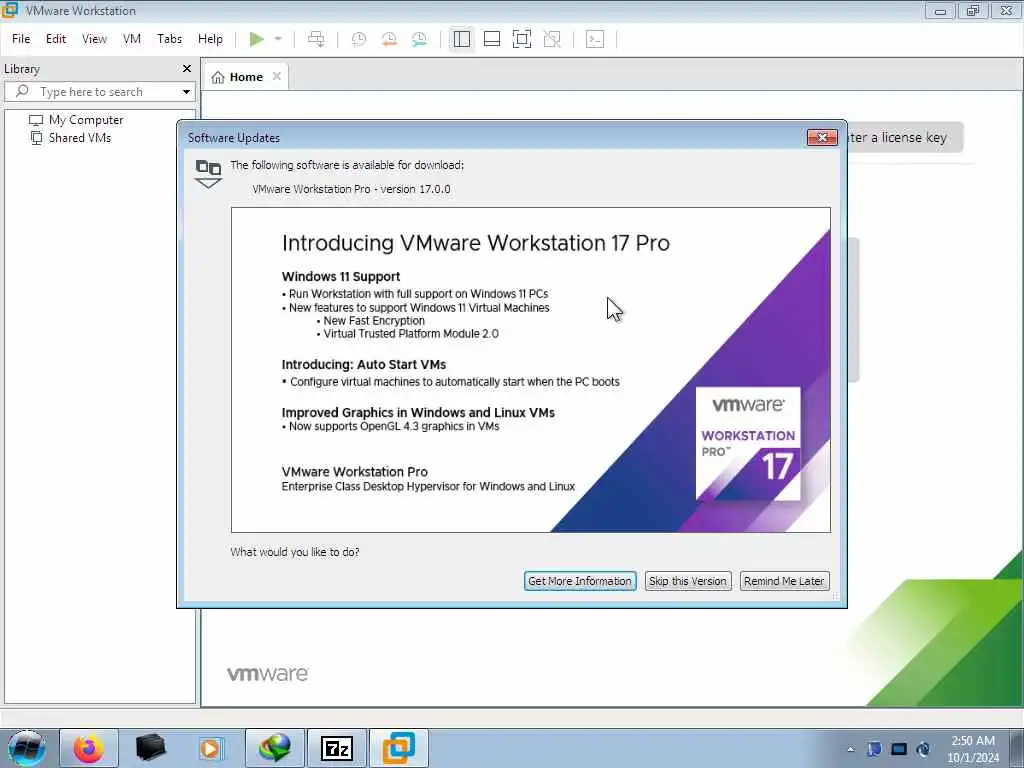The height and width of the screenshot is (768, 1024).
Task: Open the View menu
Action: [94, 39]
